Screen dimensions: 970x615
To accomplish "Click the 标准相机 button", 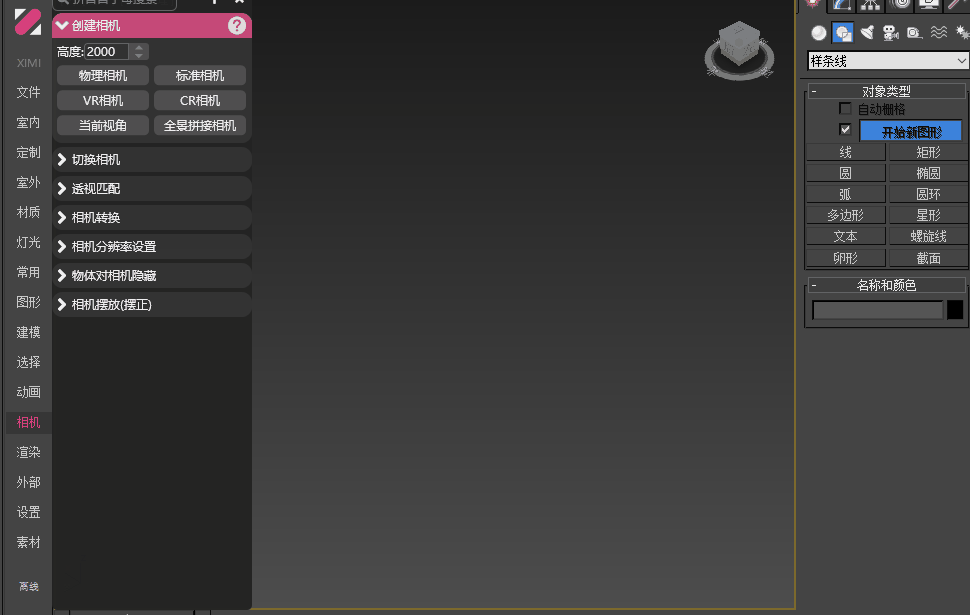I will (200, 75).
